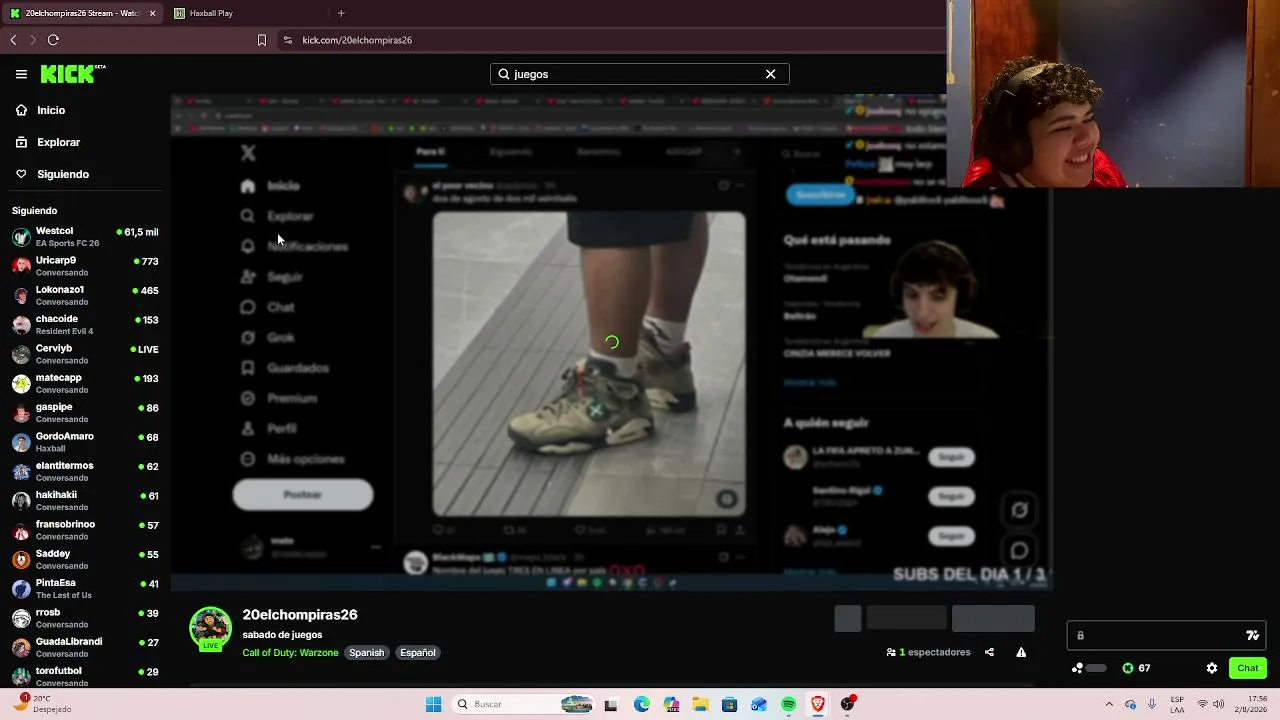Click the green Chat send button

[1248, 668]
